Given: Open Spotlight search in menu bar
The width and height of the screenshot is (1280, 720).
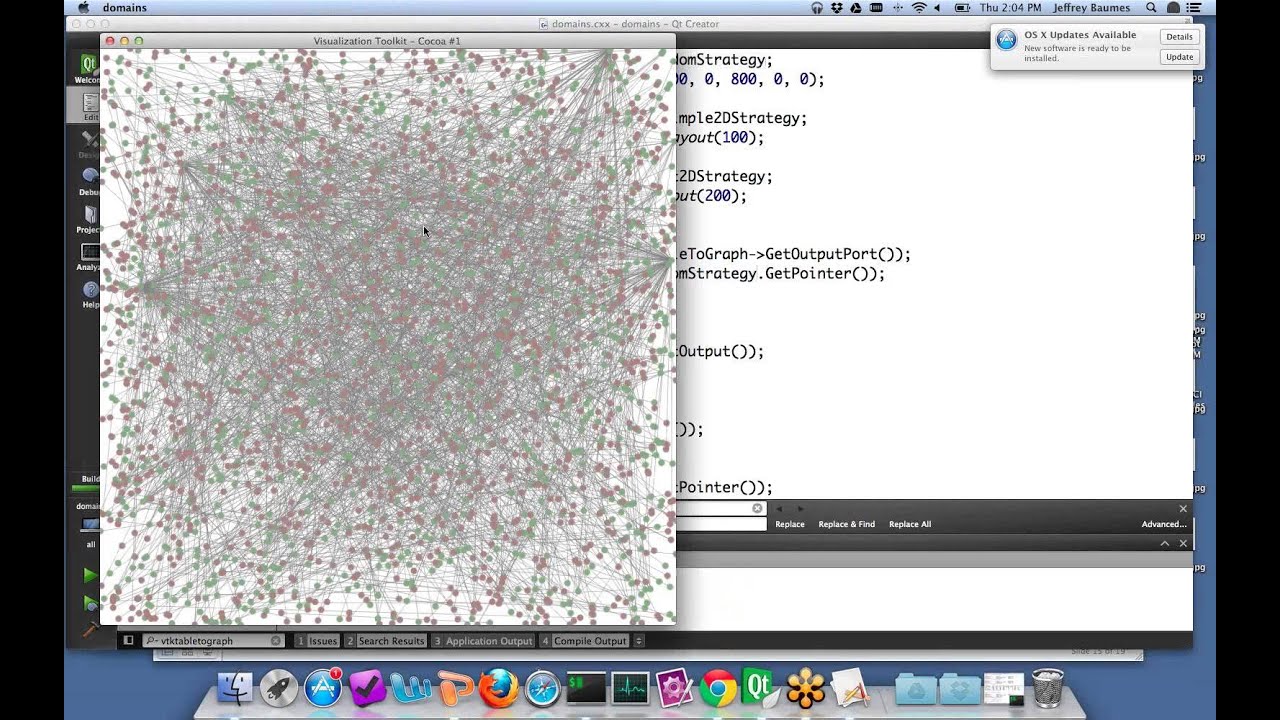Looking at the screenshot, I should tap(1151, 8).
